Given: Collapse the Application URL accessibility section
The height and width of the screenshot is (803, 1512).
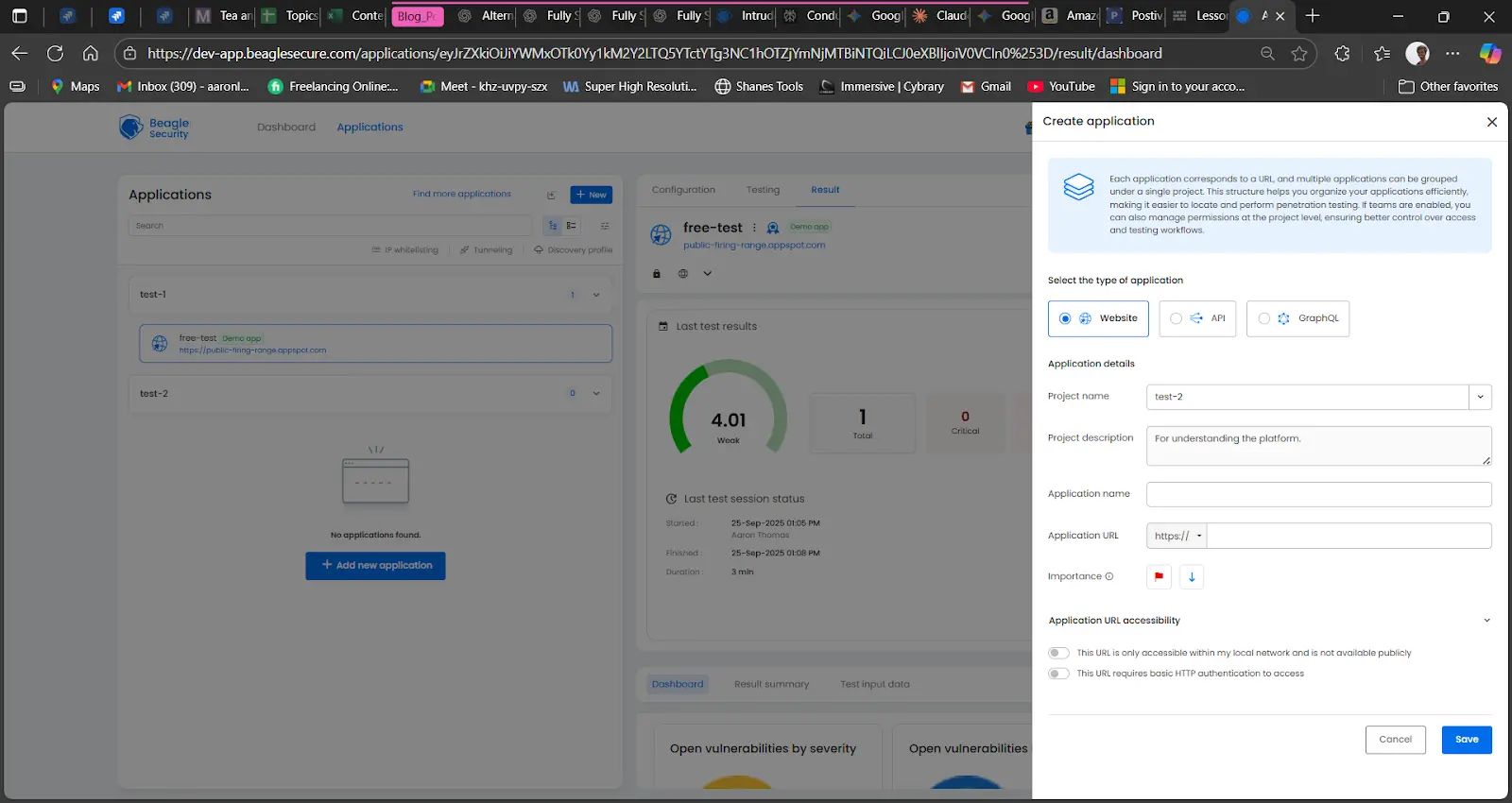Looking at the screenshot, I should coord(1486,621).
